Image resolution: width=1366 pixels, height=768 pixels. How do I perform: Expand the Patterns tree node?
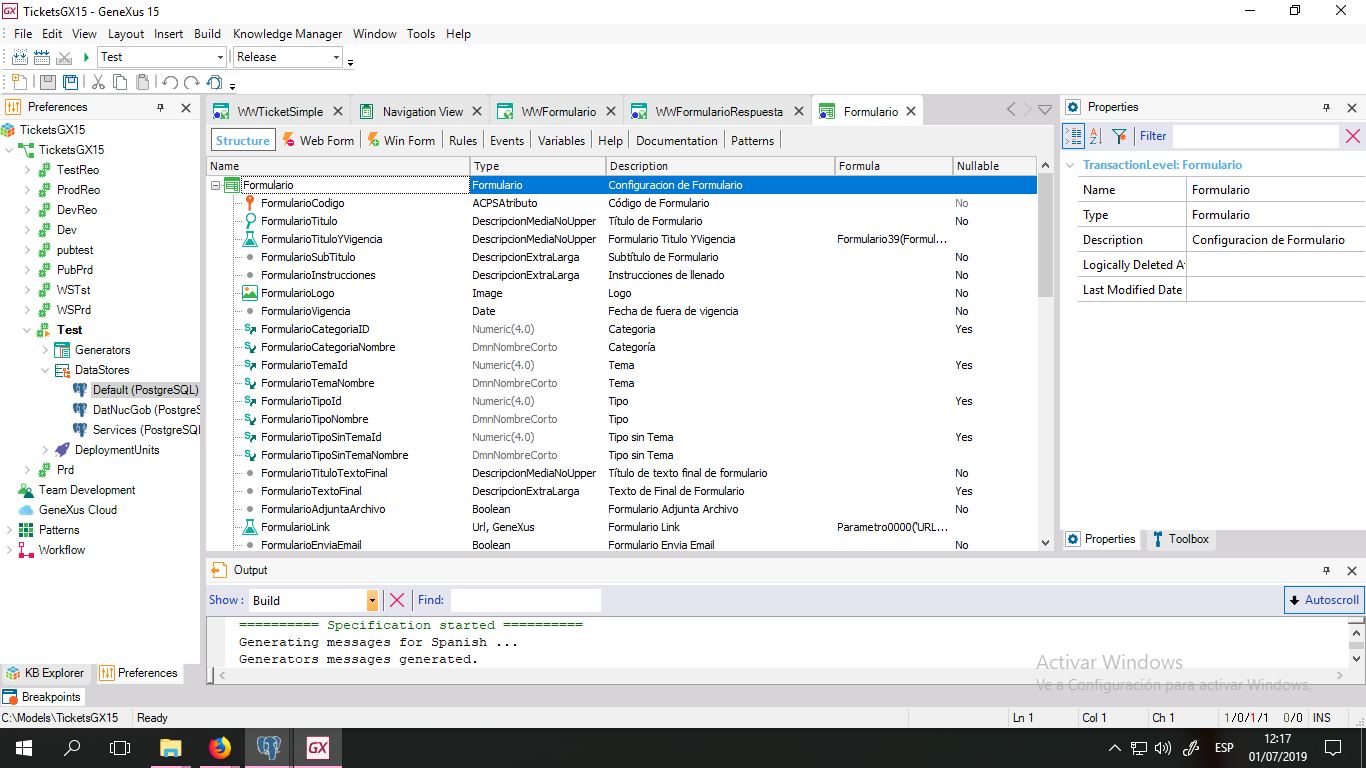9,530
